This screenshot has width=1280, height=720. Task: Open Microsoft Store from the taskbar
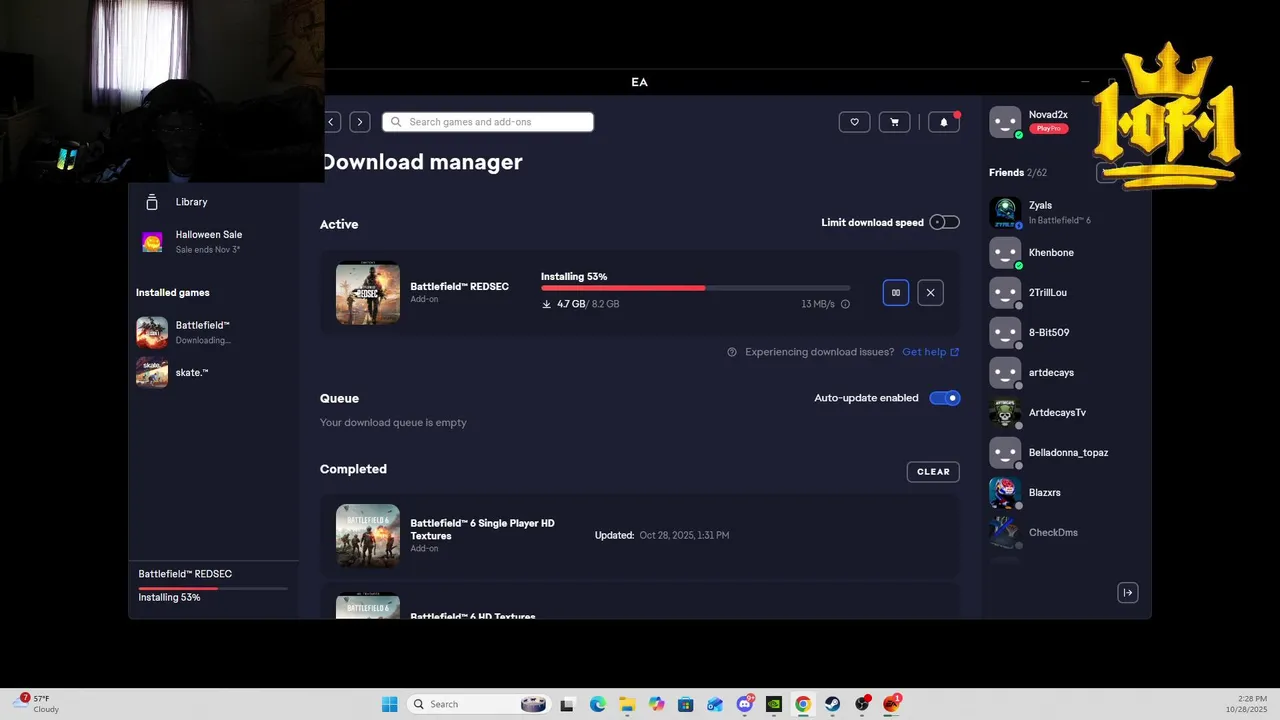coord(685,704)
